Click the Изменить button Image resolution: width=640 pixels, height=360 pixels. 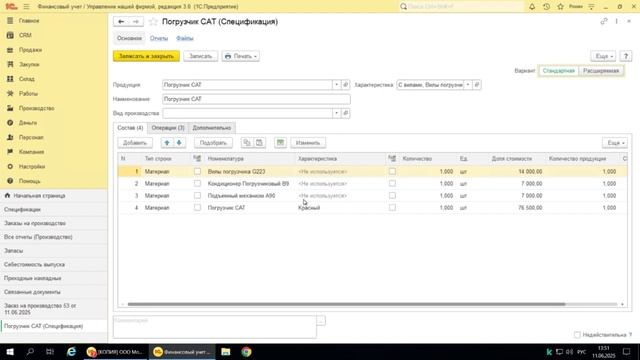pos(308,142)
